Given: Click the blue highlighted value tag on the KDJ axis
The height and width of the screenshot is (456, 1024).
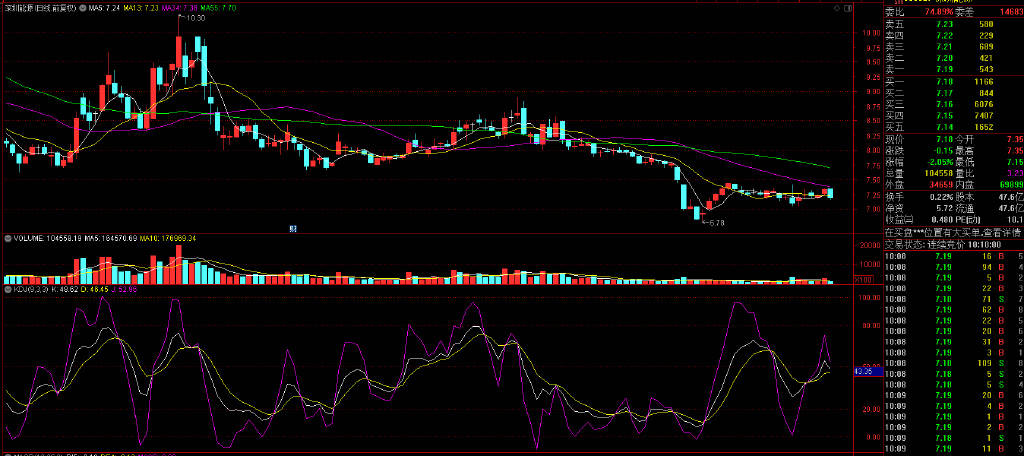Looking at the screenshot, I should point(867,371).
